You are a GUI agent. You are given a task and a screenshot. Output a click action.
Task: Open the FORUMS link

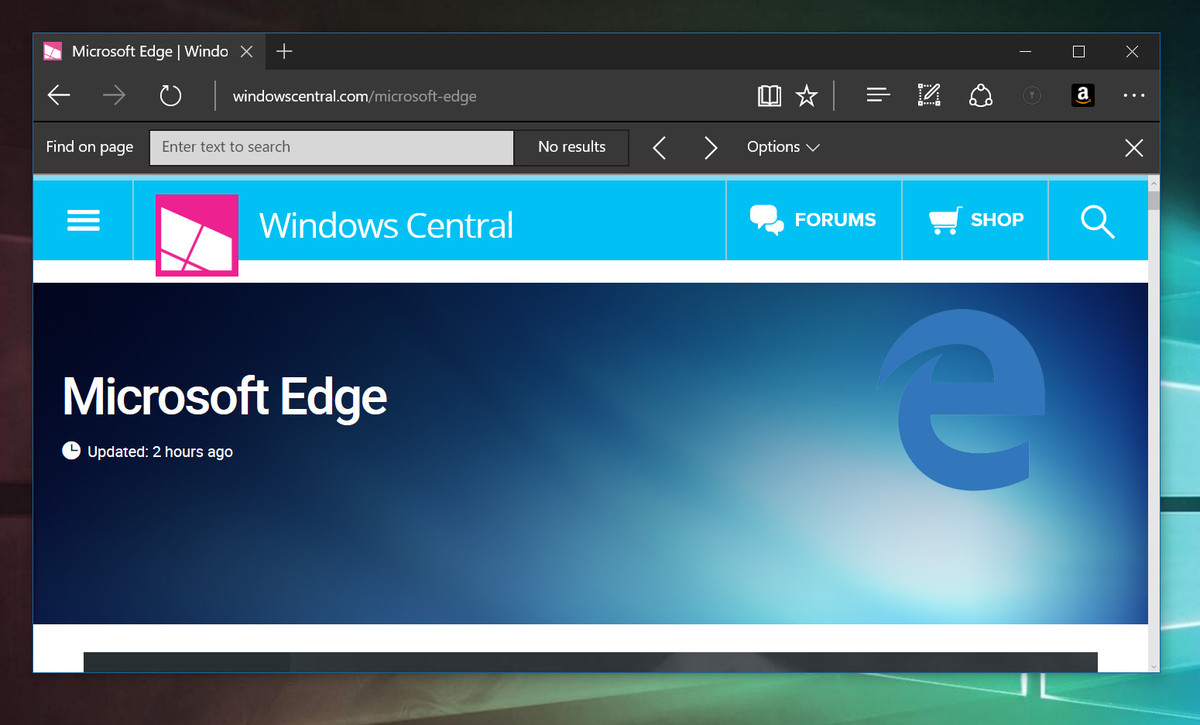(x=813, y=220)
